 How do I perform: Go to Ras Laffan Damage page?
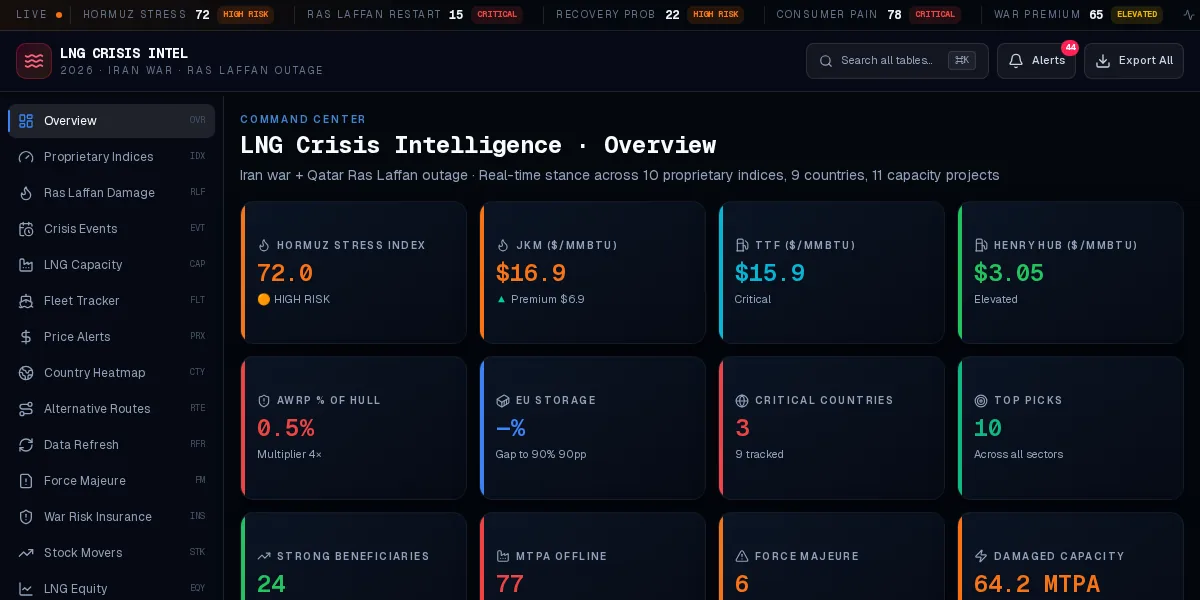112,193
